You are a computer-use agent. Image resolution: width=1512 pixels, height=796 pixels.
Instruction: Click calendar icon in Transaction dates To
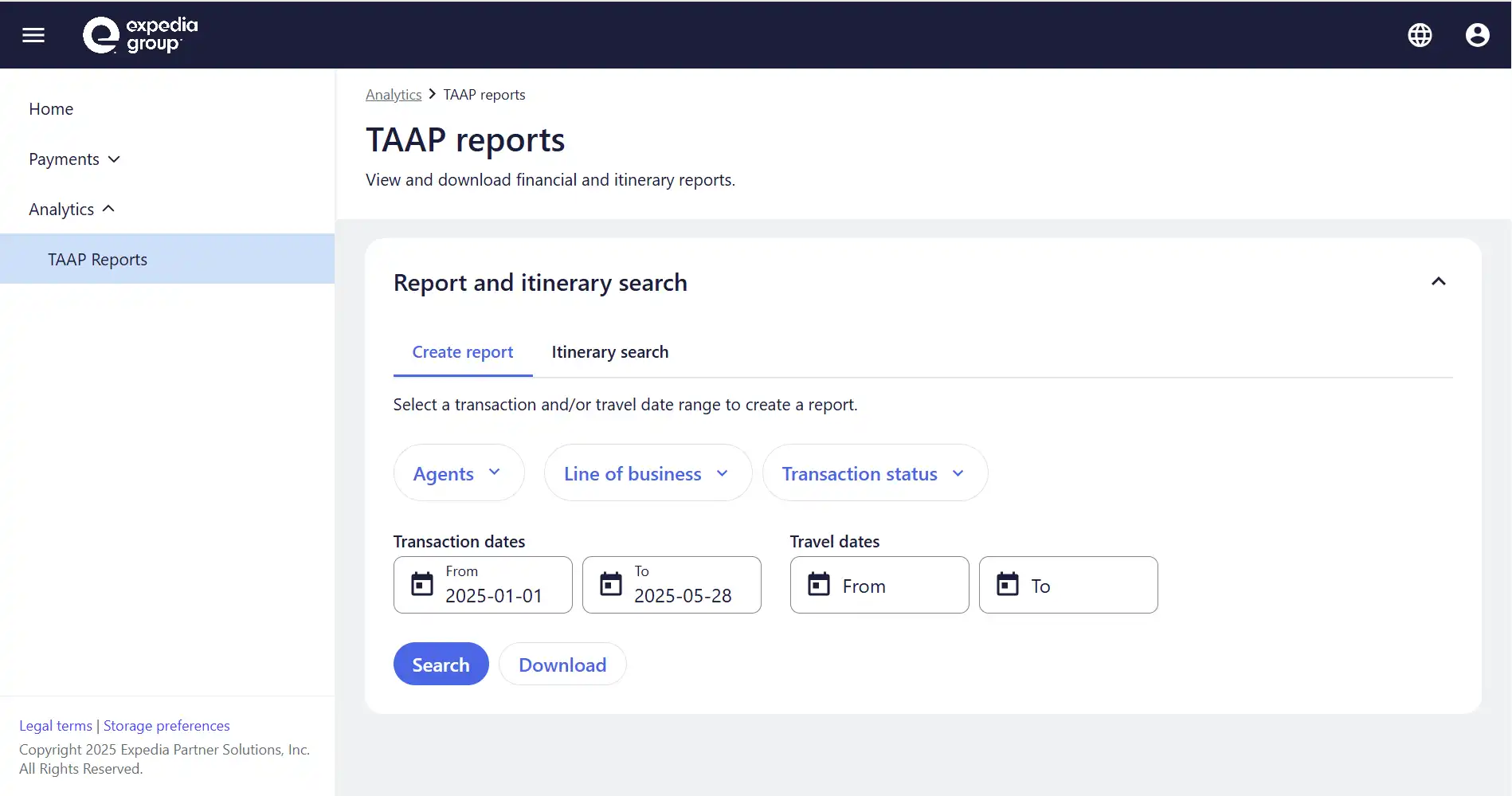tap(611, 584)
